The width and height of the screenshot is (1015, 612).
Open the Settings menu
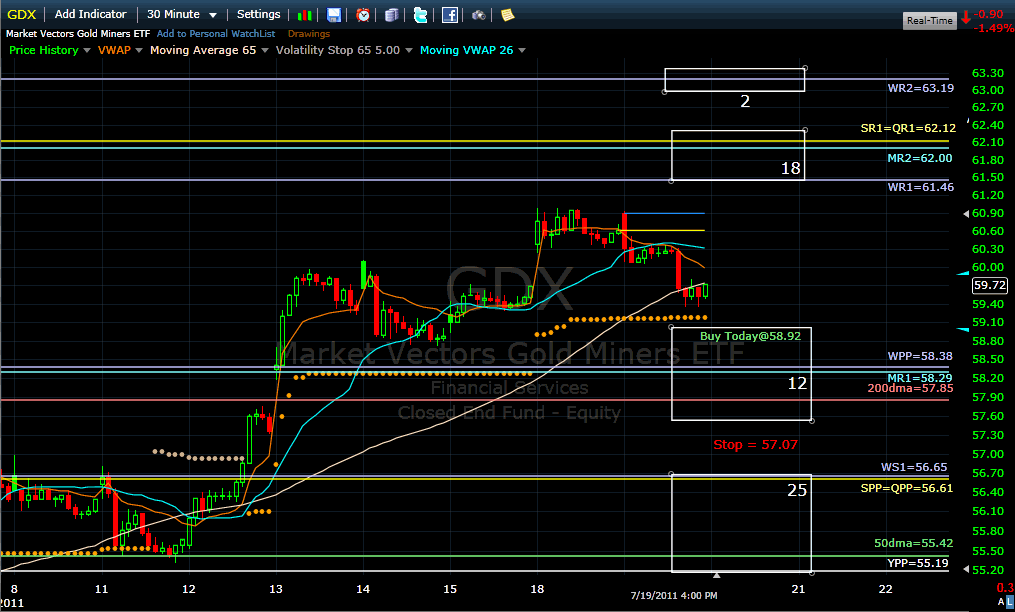click(x=258, y=14)
